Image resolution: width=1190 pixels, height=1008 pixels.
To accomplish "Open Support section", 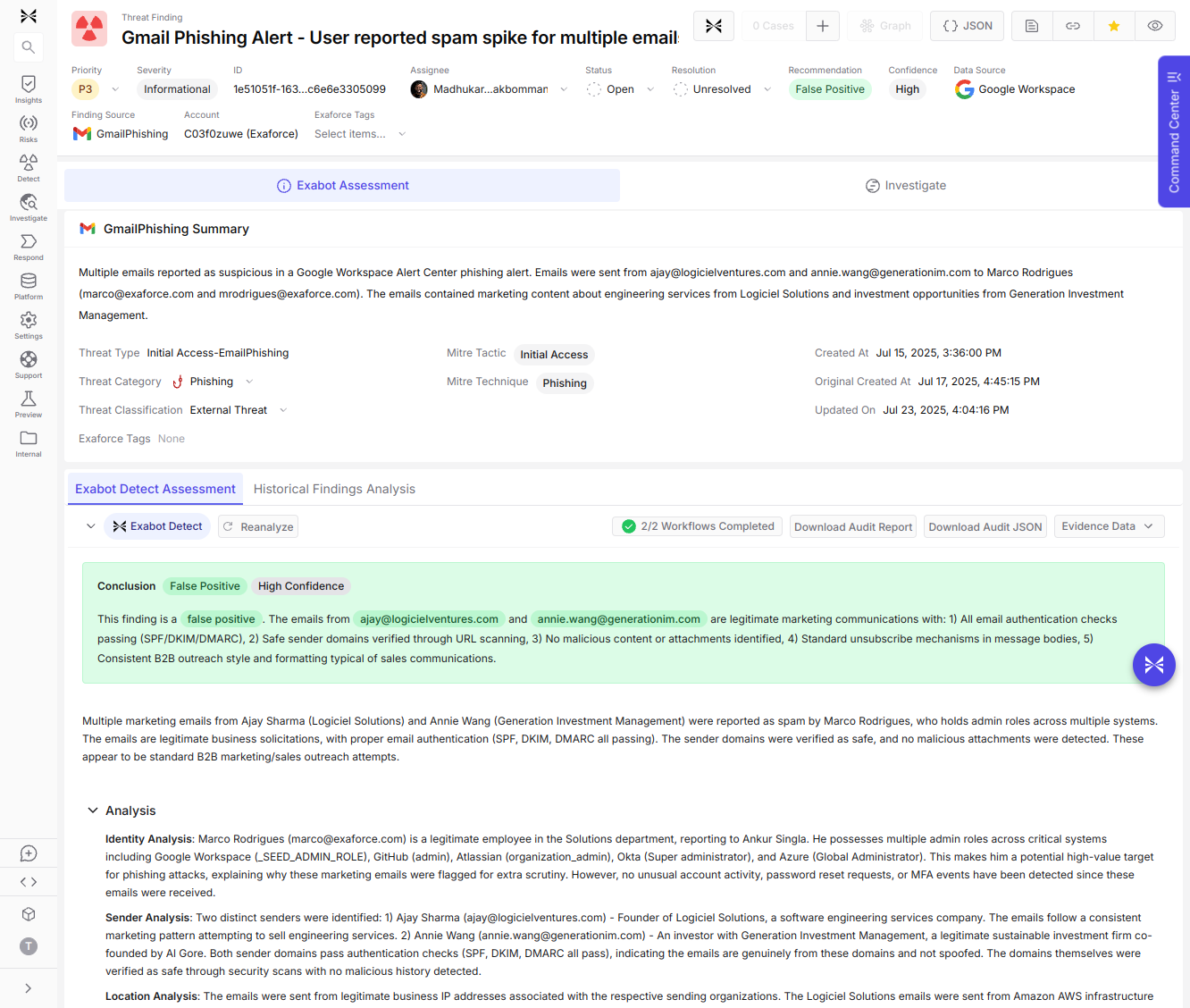I will (29, 364).
